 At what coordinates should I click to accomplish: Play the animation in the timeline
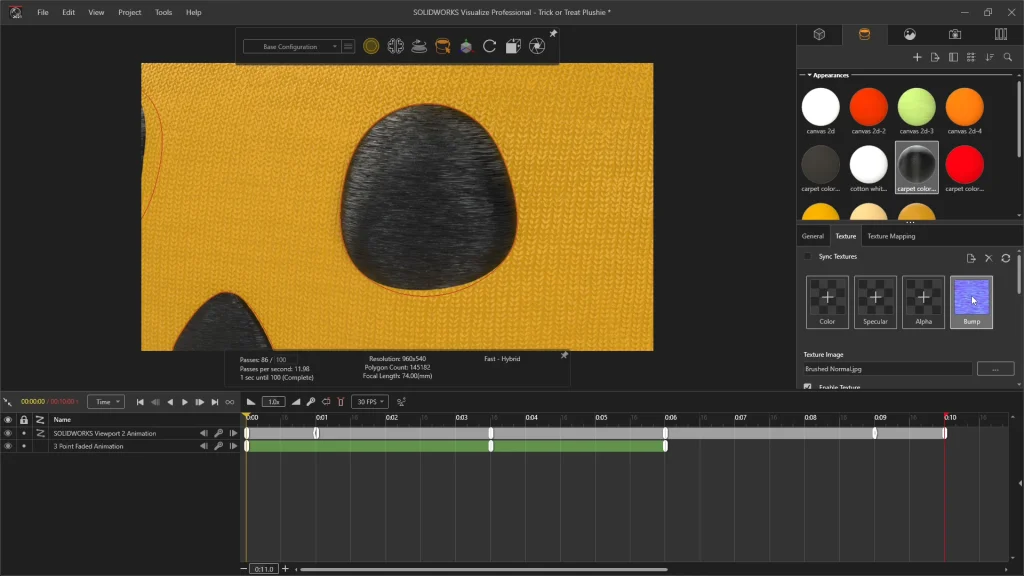185,402
